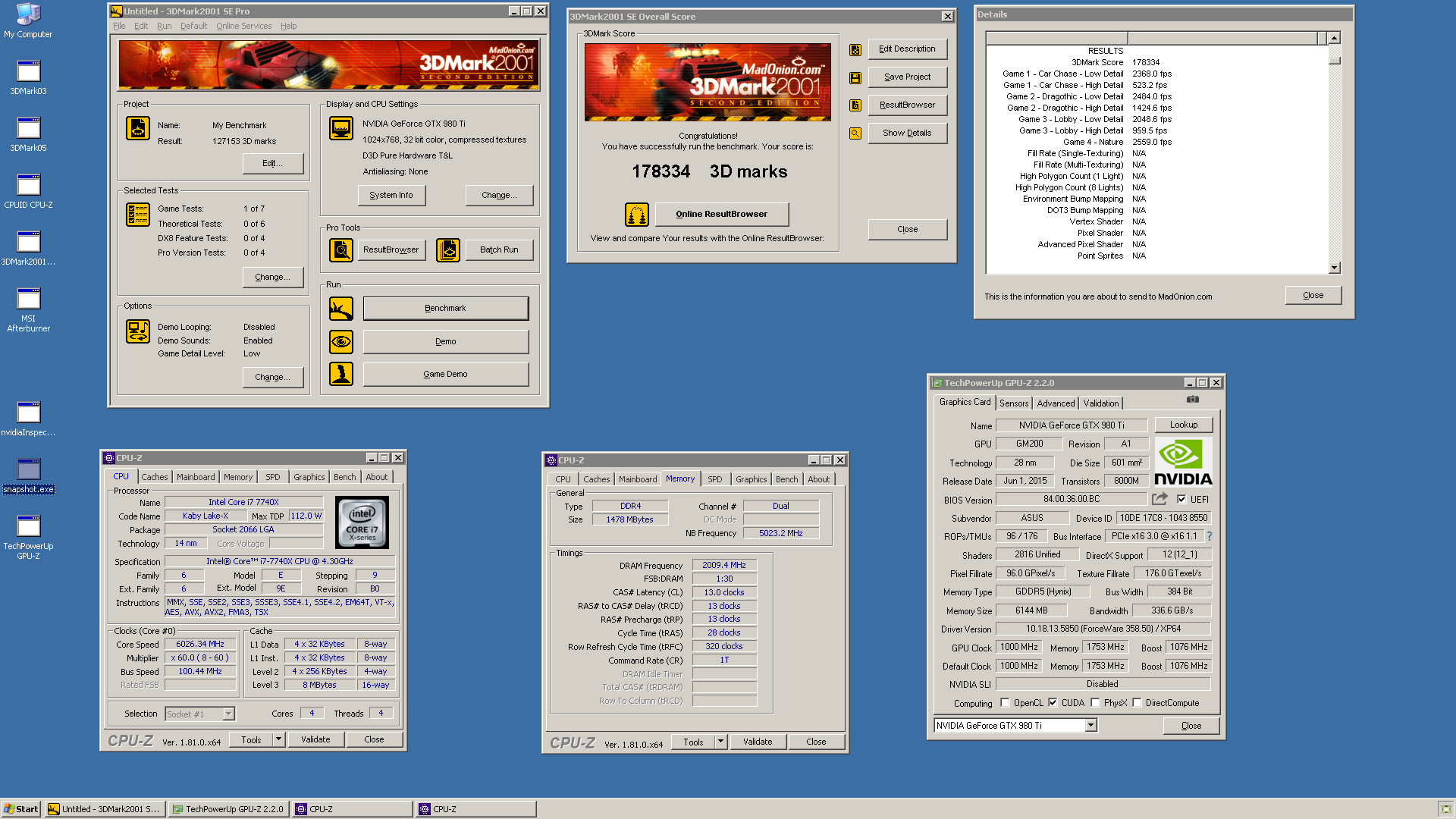Toggle the OpenCL checkbox in GPU-Z
The image size is (1456, 819).
coord(1005,703)
